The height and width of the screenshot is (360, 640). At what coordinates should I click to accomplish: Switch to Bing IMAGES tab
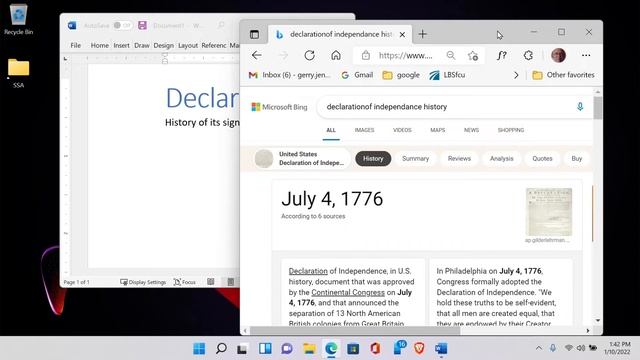pos(364,130)
